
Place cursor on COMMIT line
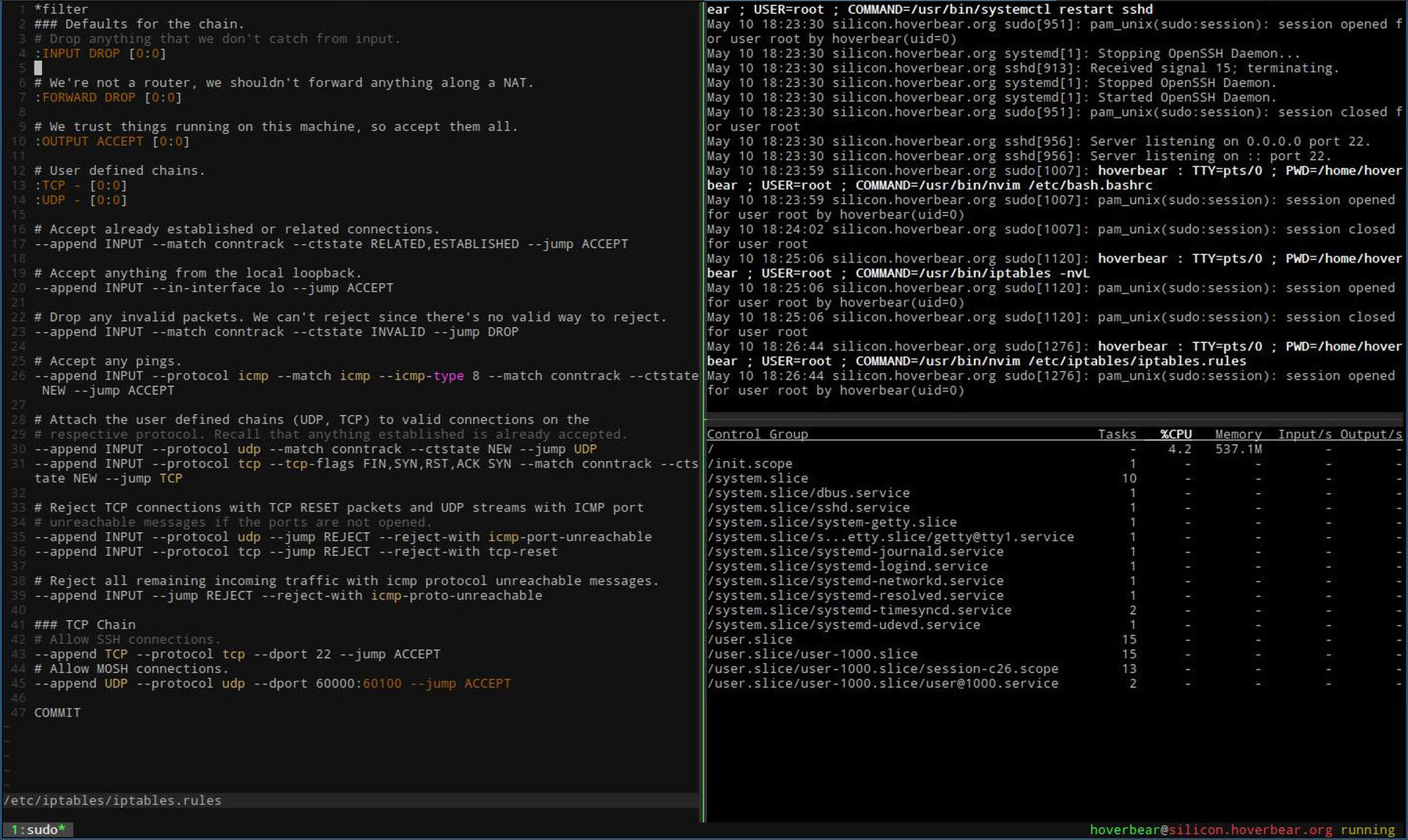point(57,712)
